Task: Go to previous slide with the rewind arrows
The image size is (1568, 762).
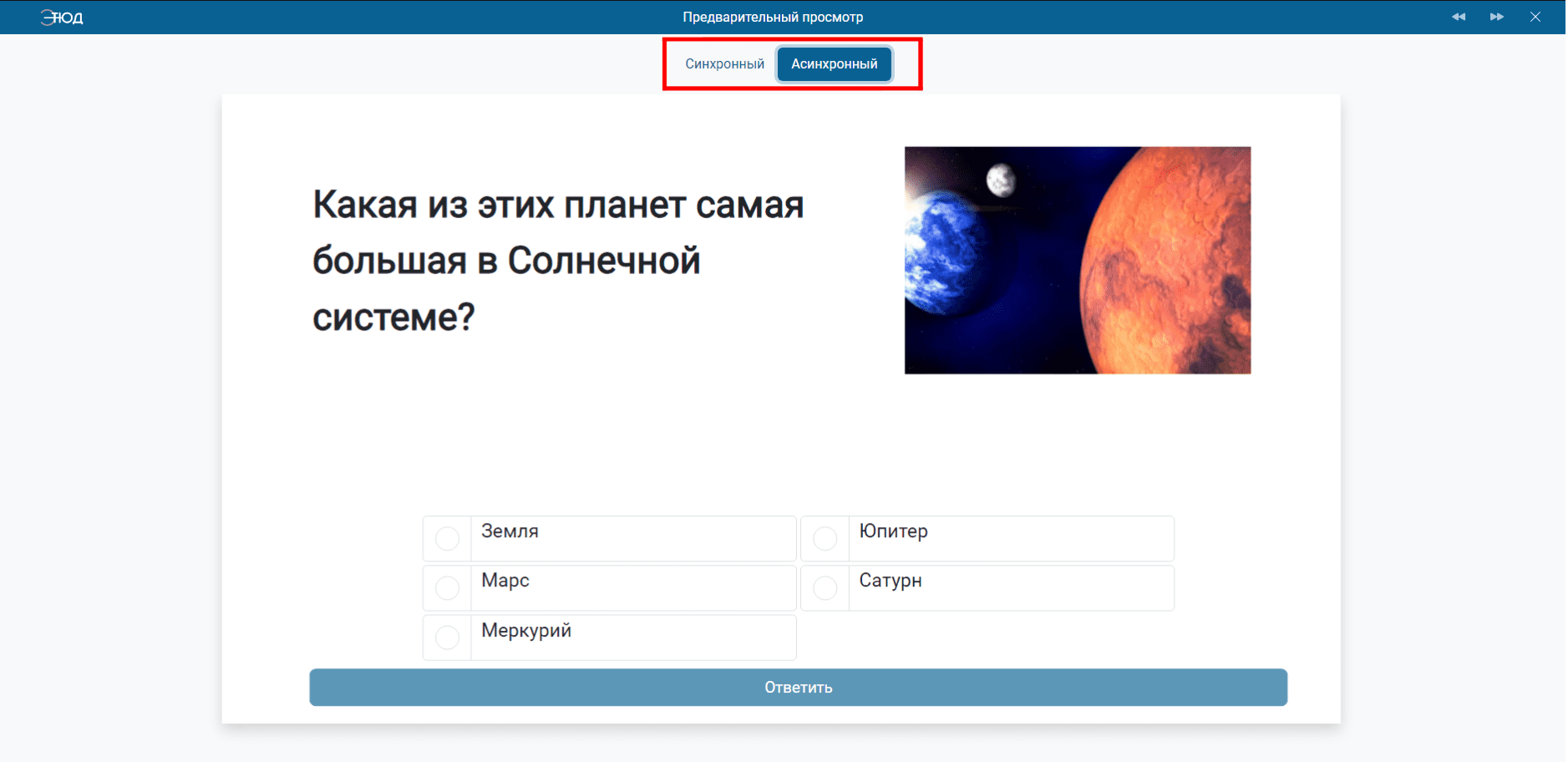Action: [x=1459, y=17]
